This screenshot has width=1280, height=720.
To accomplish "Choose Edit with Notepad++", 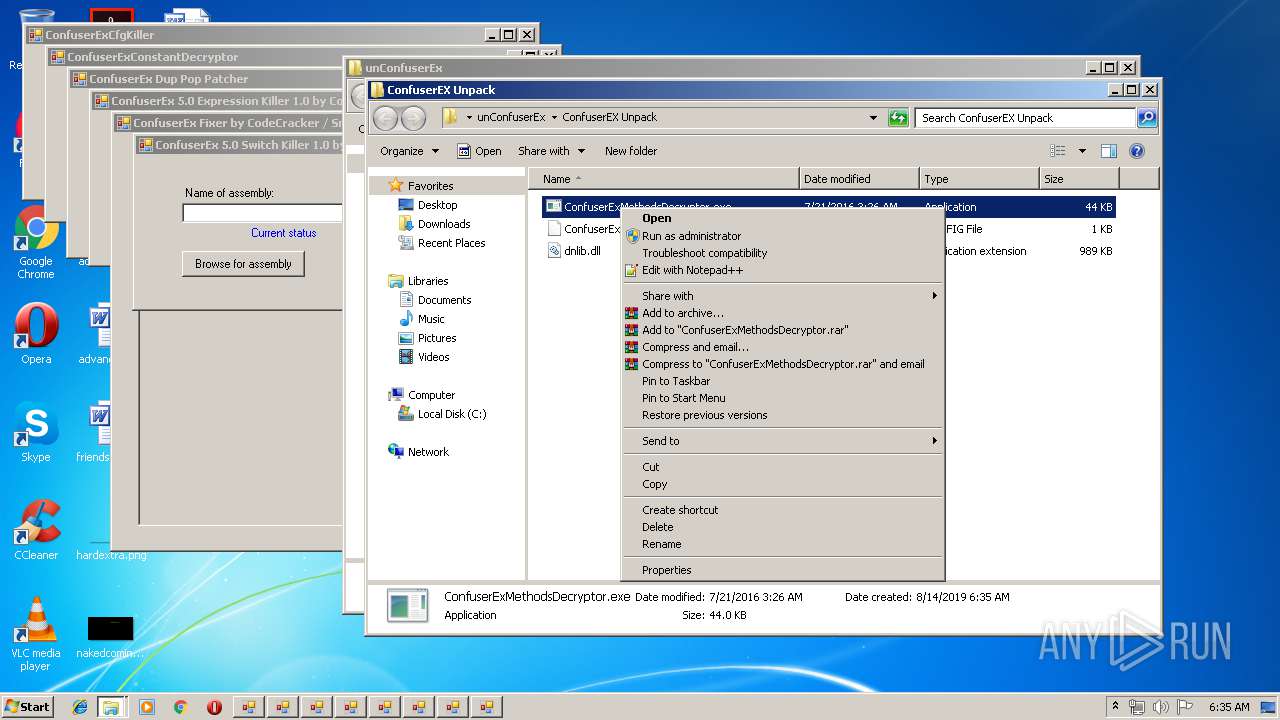I will click(x=692, y=270).
